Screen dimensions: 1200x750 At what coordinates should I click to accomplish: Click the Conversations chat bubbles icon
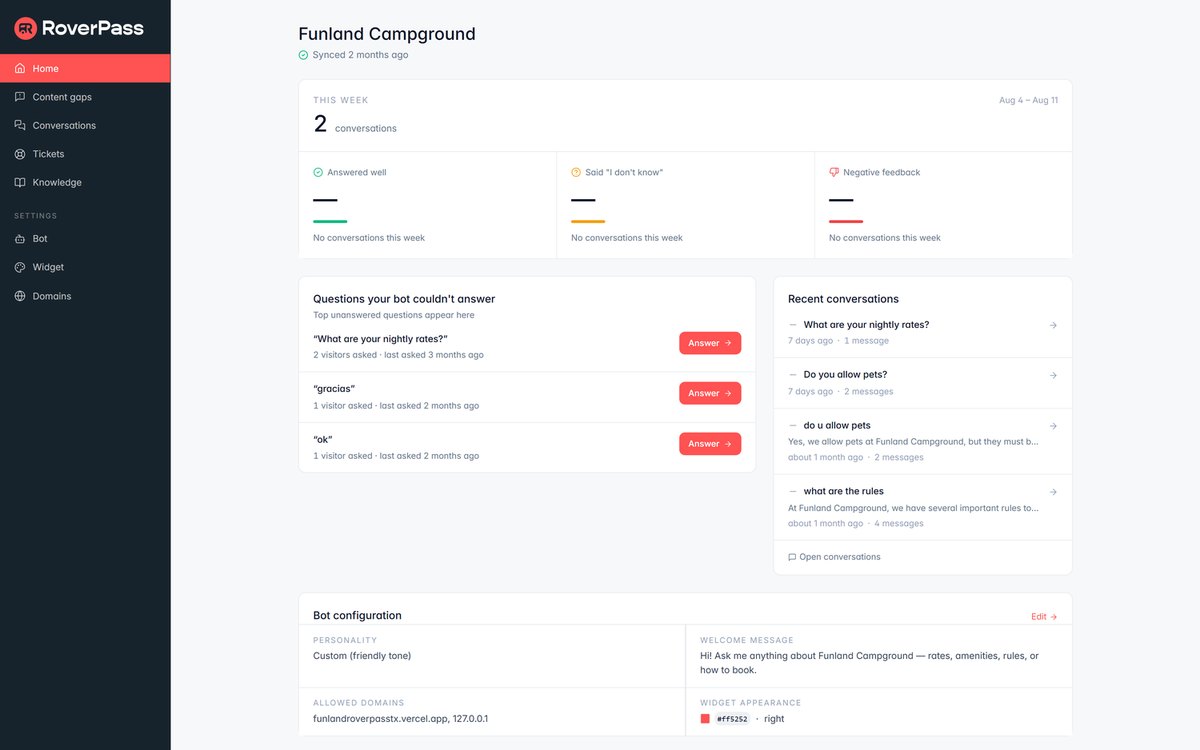pyautogui.click(x=20, y=125)
